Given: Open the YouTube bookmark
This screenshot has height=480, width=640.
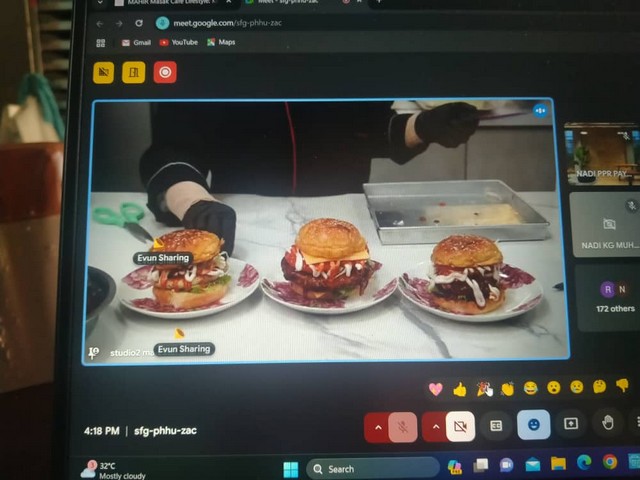Looking at the screenshot, I should [x=178, y=43].
